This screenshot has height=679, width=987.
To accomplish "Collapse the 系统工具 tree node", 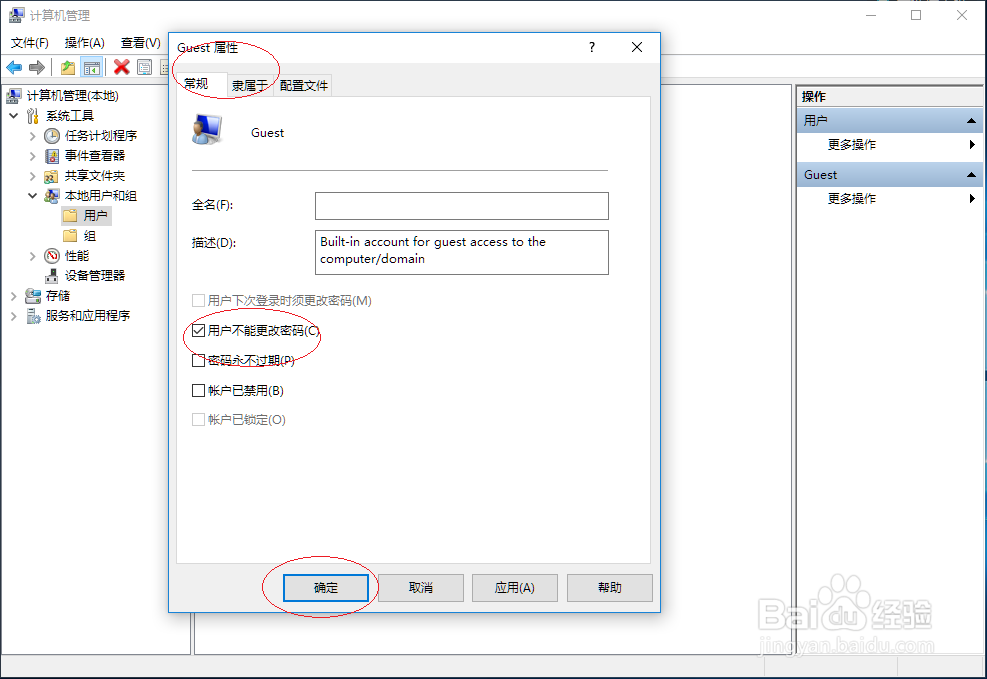I will pyautogui.click(x=14, y=116).
